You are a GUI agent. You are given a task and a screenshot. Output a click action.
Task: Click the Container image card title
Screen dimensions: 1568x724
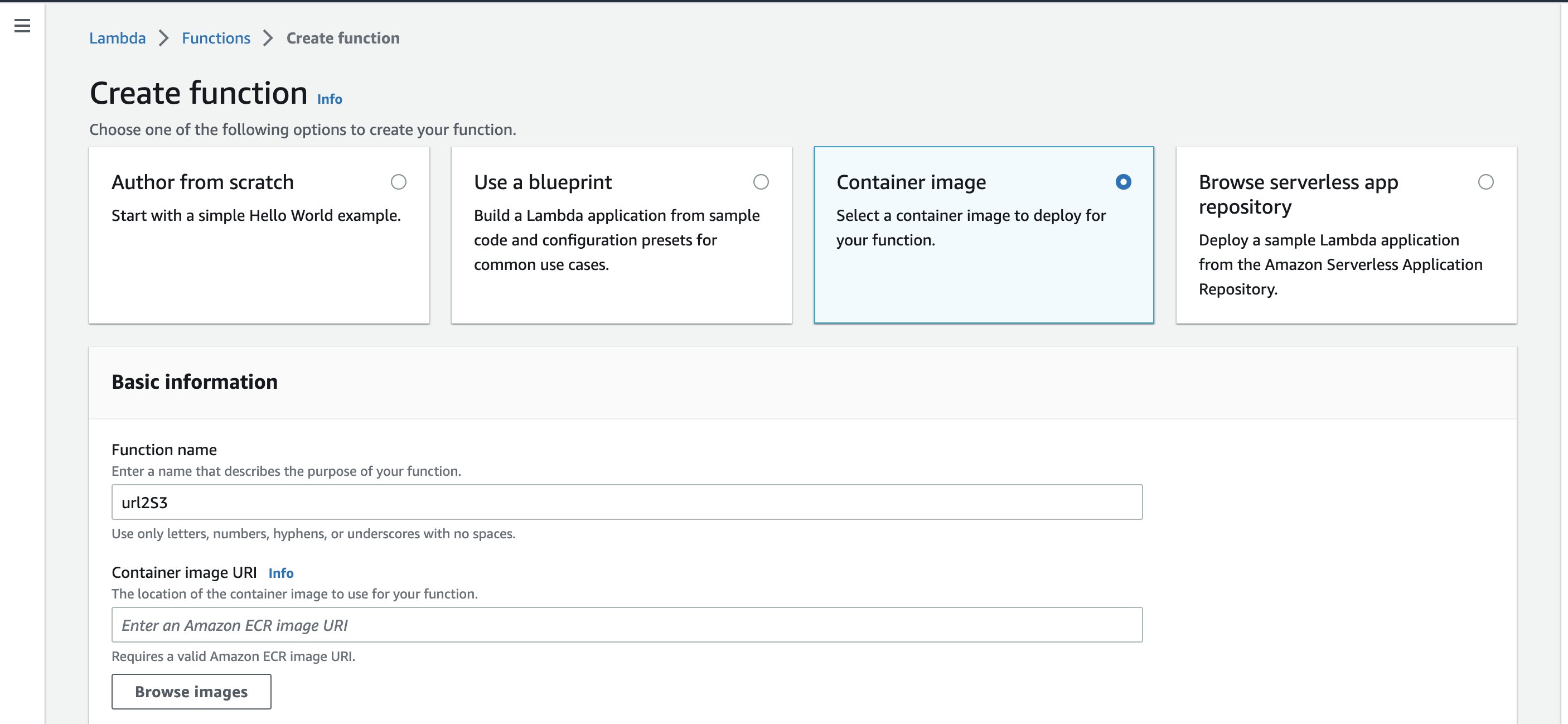tap(911, 182)
